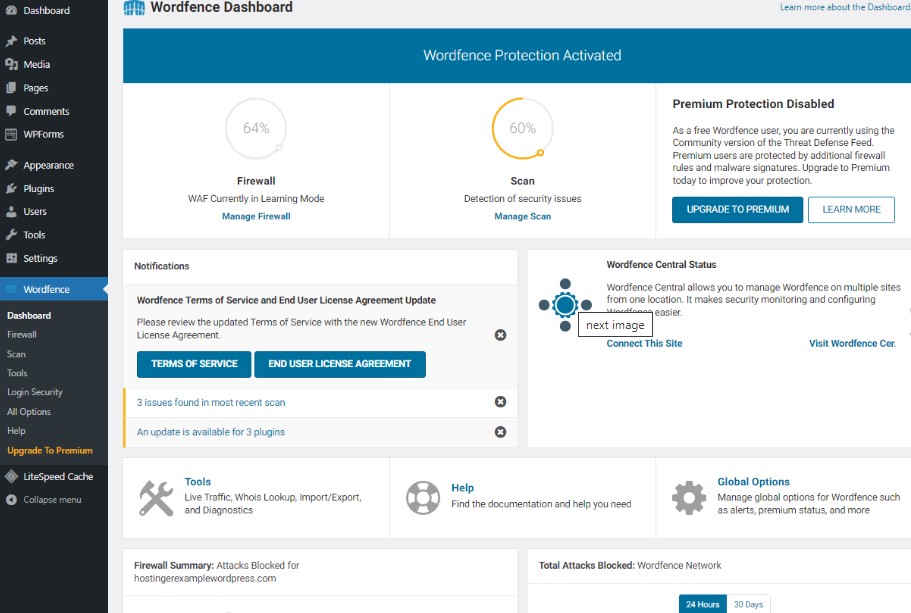911x613 pixels.
Task: Click the Help lifebuoy icon
Action: (423, 497)
